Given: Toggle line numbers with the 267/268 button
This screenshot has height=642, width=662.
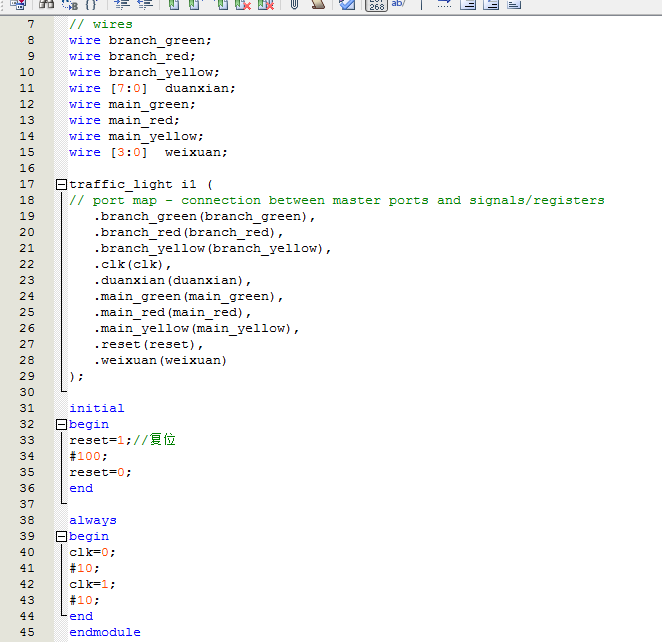Looking at the screenshot, I should [375, 4].
